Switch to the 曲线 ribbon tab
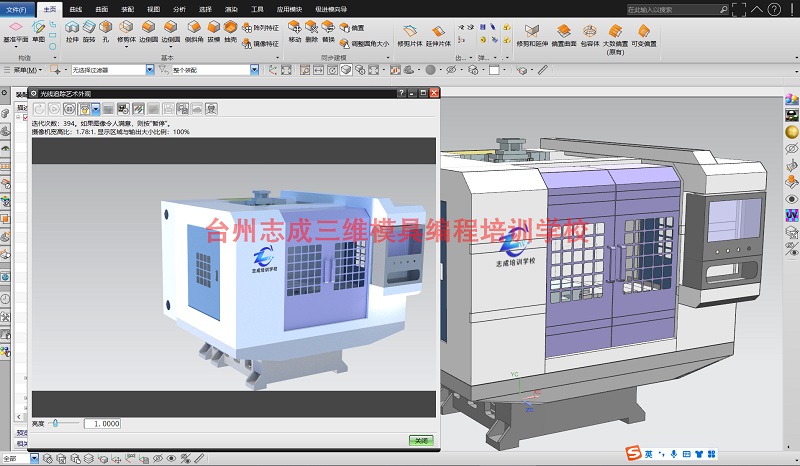 (x=76, y=10)
